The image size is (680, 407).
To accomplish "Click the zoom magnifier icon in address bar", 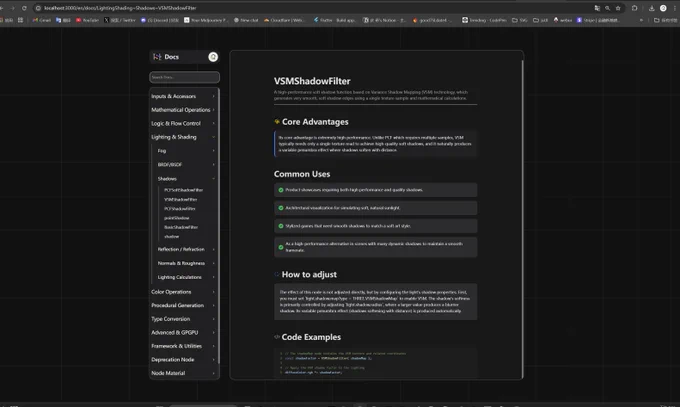I will pos(608,8).
